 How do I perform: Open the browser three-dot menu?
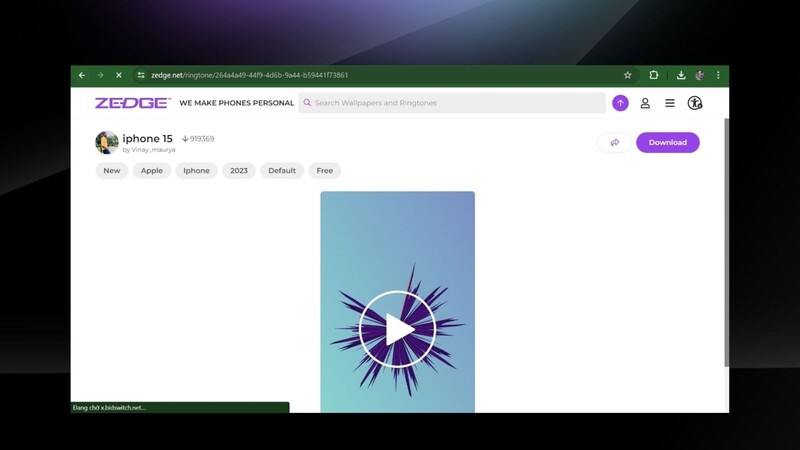coord(718,75)
